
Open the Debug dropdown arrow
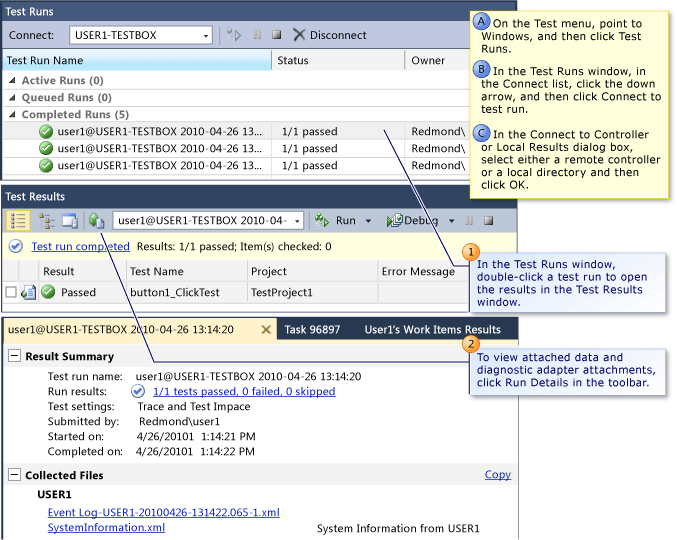pyautogui.click(x=452, y=221)
